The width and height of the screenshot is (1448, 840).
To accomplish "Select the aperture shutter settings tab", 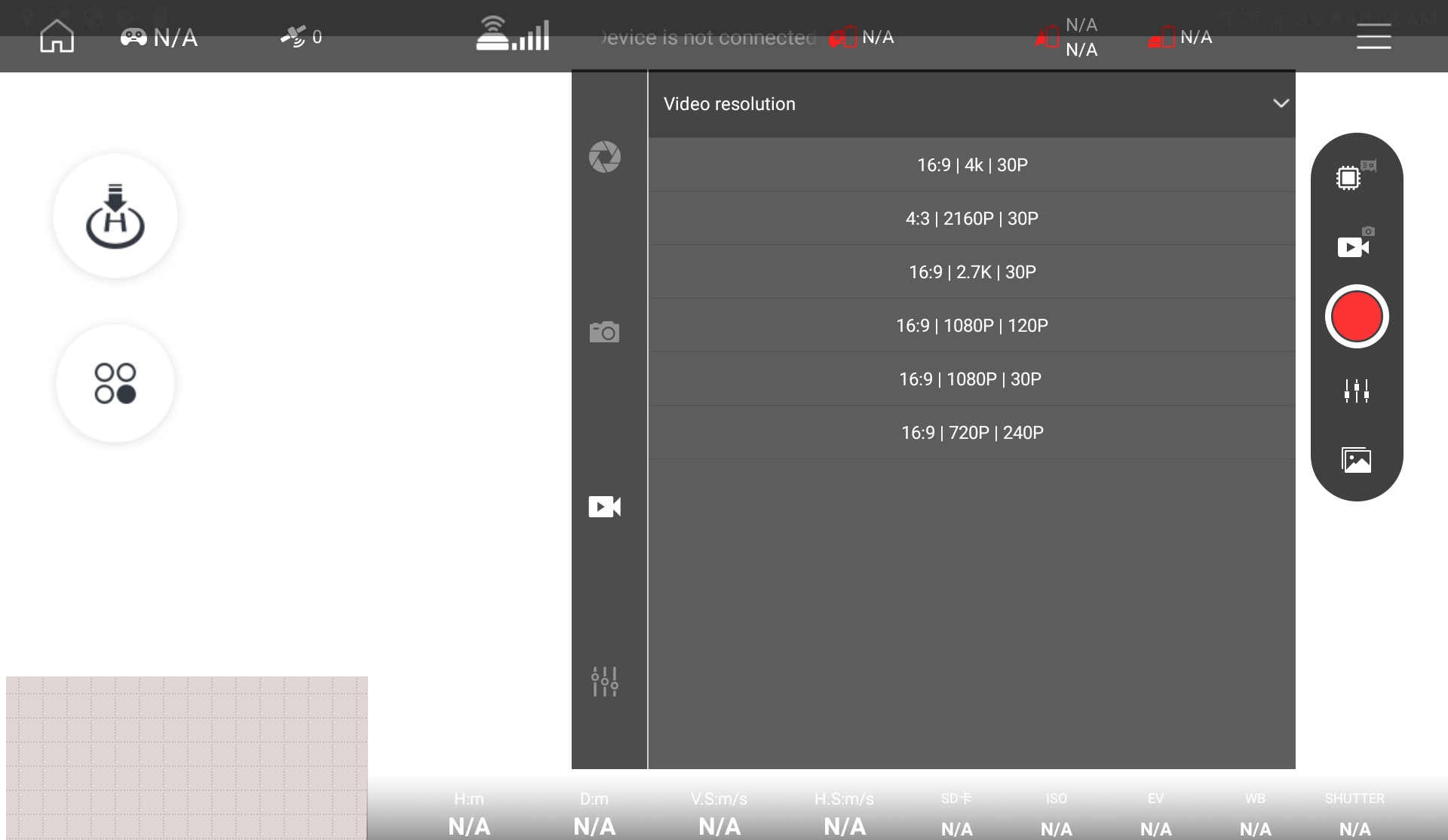I will pos(605,157).
